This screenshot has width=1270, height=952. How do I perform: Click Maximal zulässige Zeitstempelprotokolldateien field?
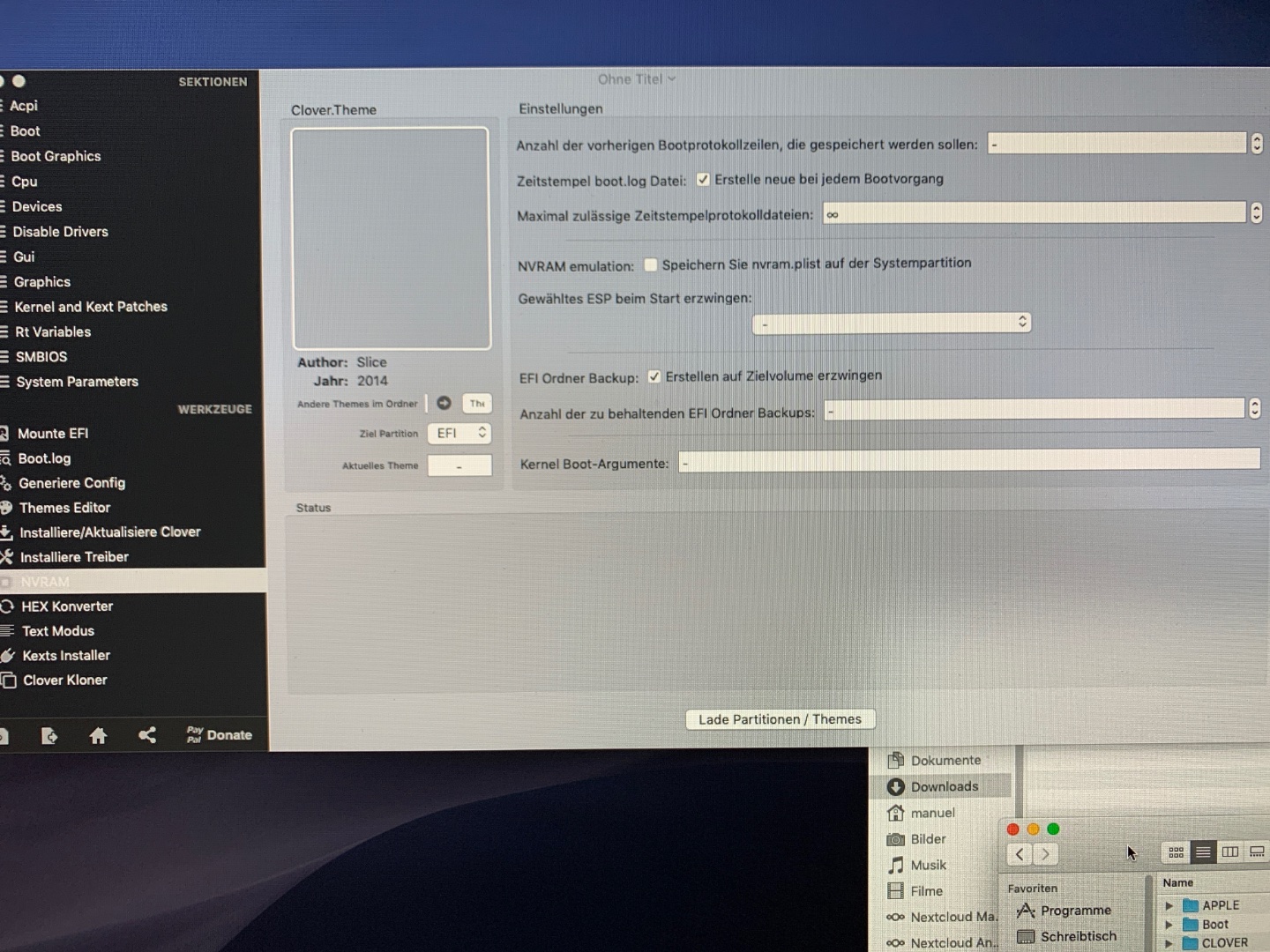point(1034,212)
